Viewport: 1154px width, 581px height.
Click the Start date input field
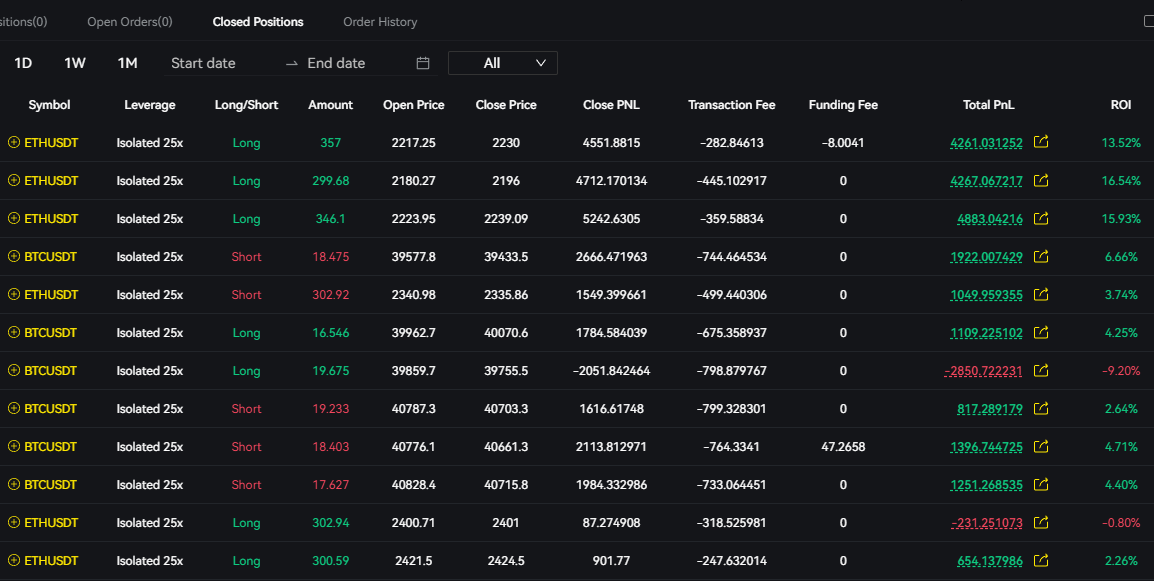[220, 63]
